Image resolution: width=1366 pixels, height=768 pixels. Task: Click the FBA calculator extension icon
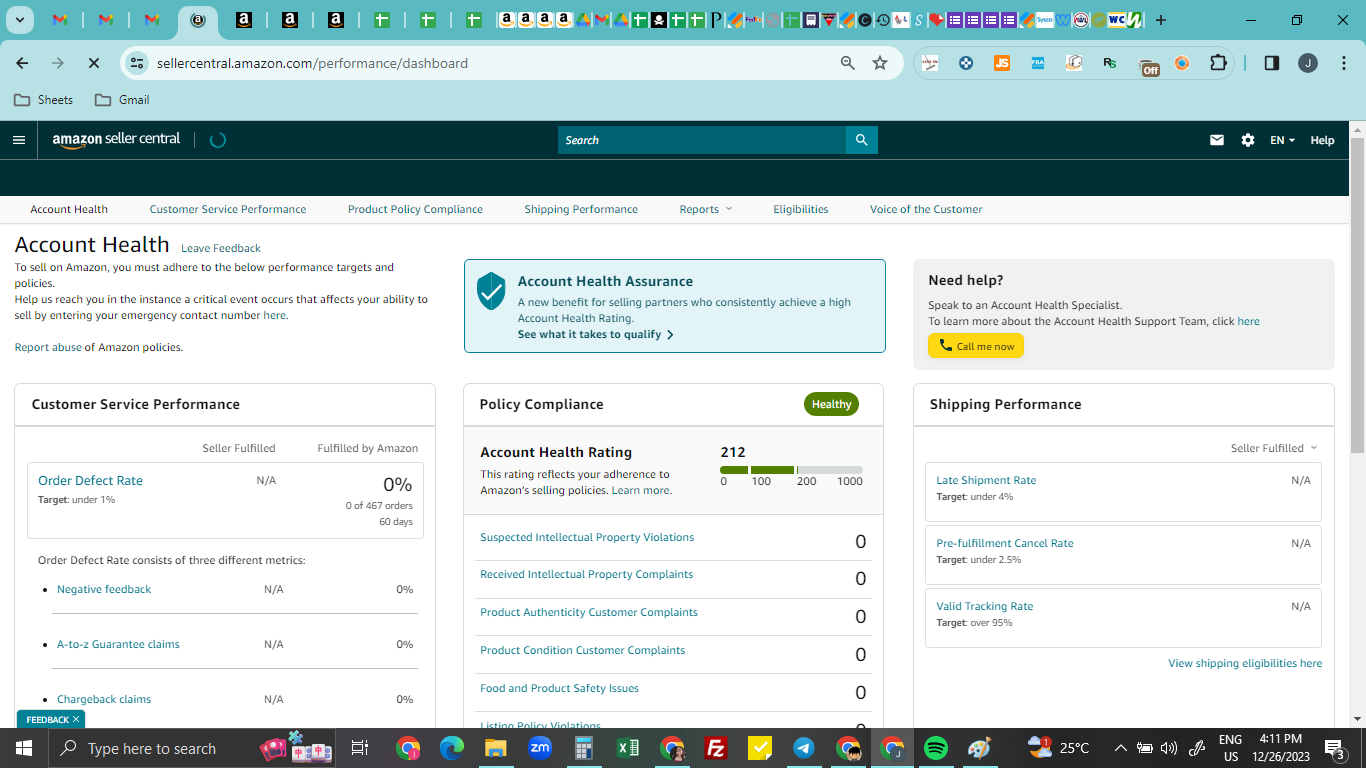[1038, 63]
